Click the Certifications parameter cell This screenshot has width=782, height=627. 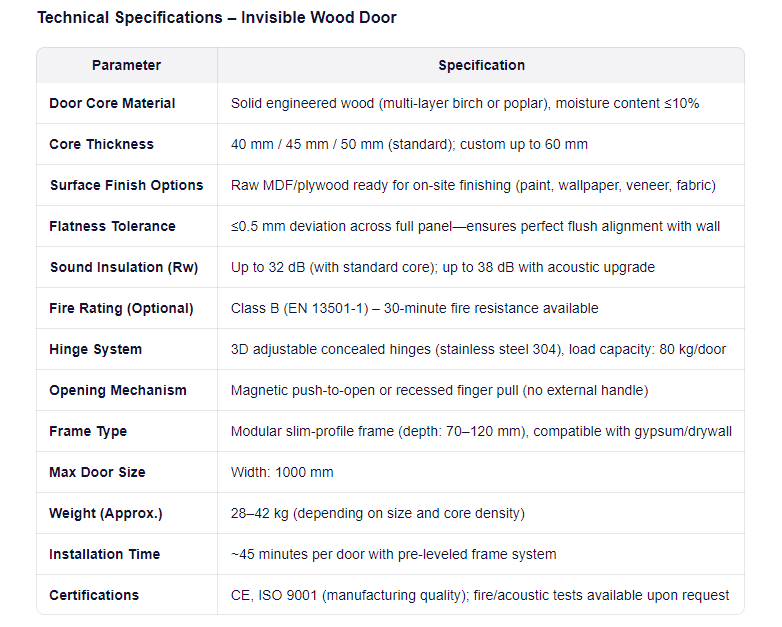click(94, 595)
